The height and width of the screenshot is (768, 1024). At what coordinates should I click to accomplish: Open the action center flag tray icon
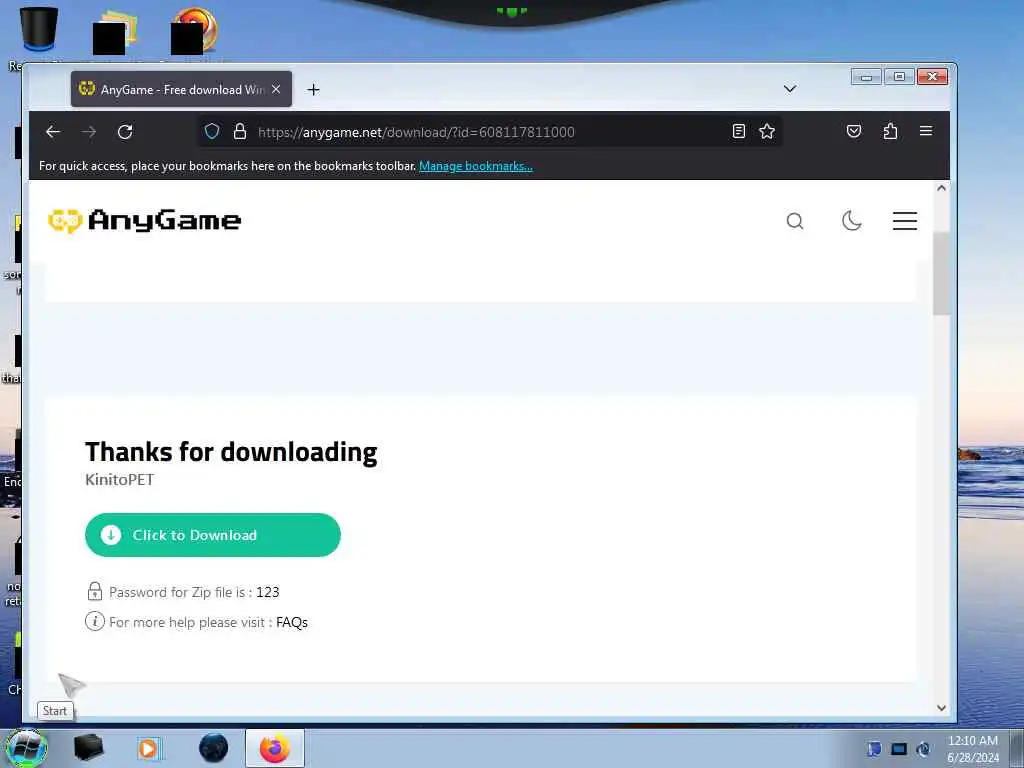(x=874, y=749)
